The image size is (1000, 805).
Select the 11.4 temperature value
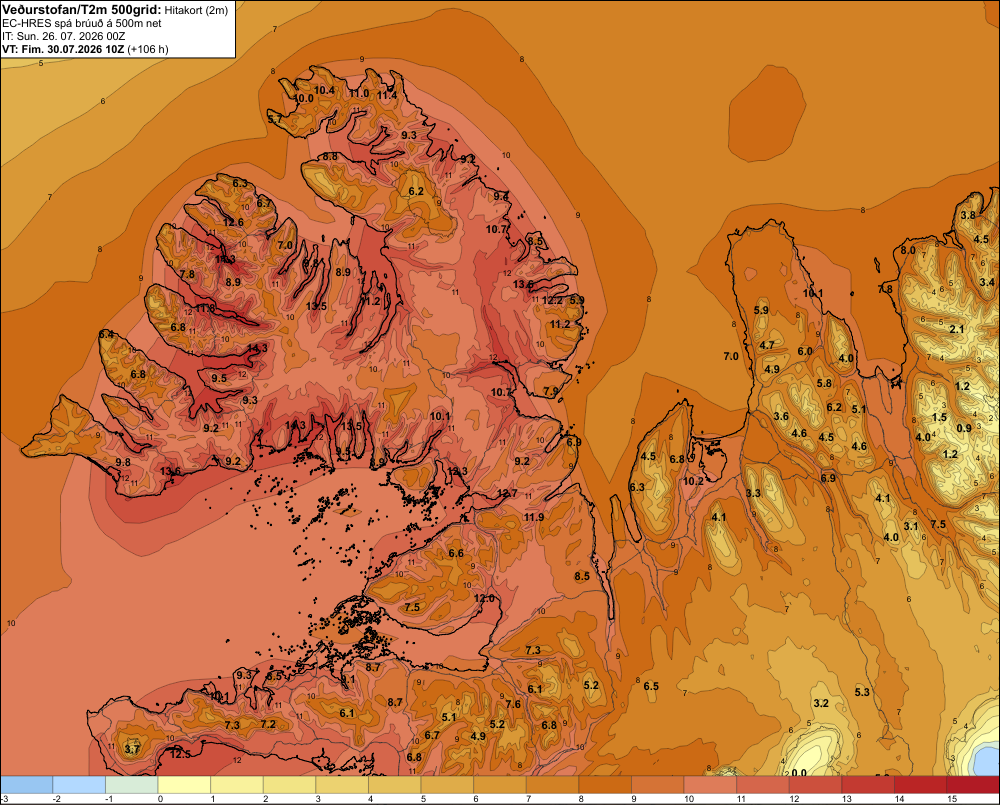386,96
